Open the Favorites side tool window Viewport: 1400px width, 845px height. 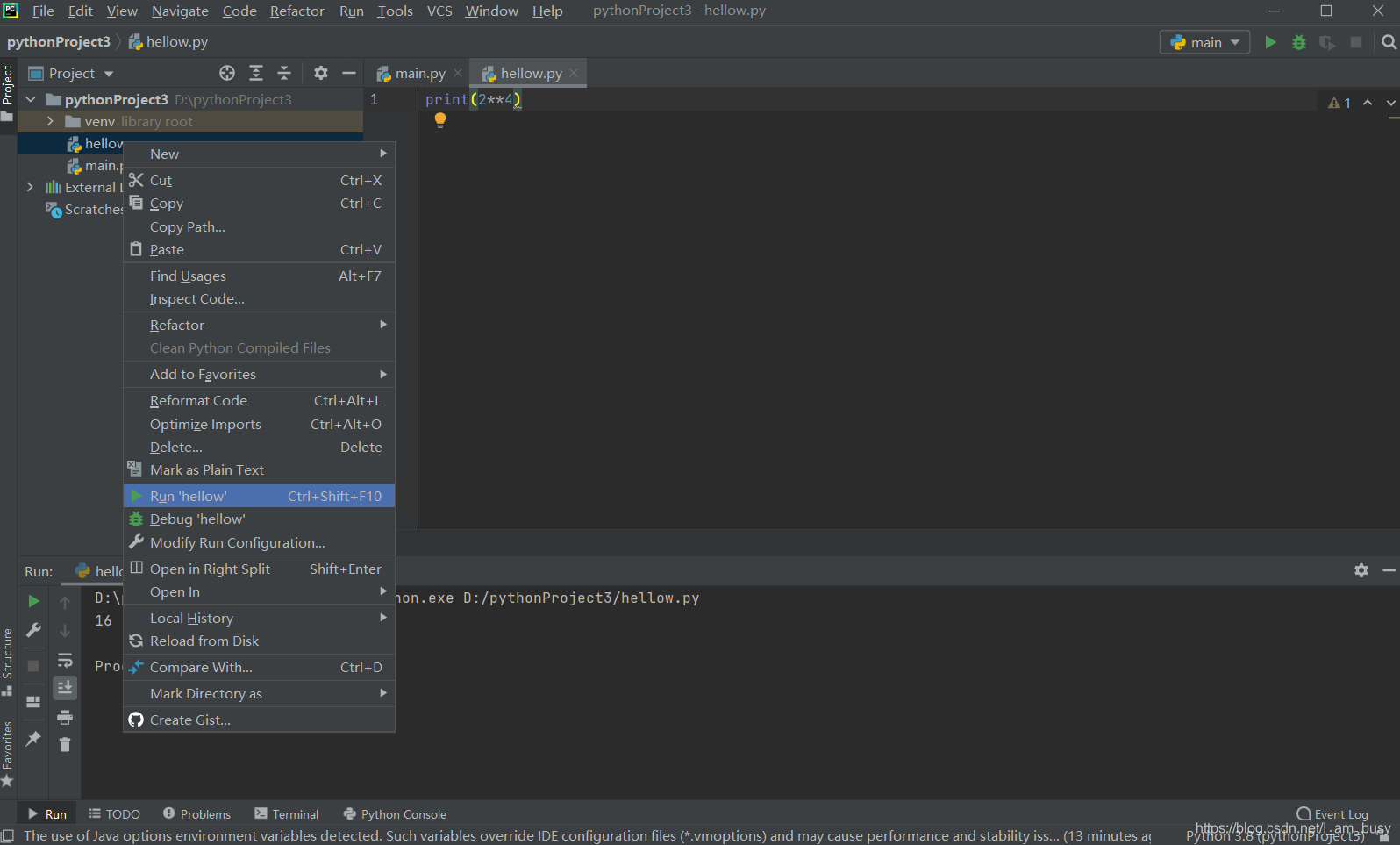click(8, 754)
